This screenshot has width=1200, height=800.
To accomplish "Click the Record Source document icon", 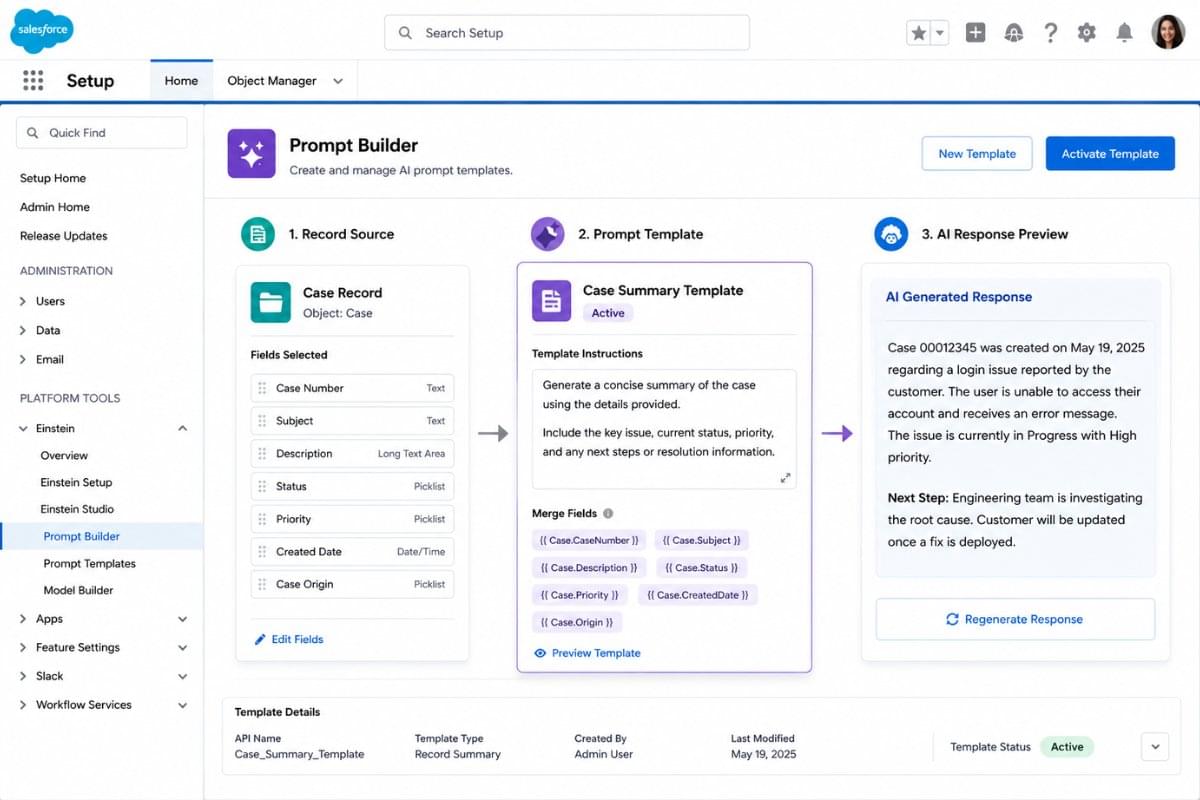I will 258,234.
